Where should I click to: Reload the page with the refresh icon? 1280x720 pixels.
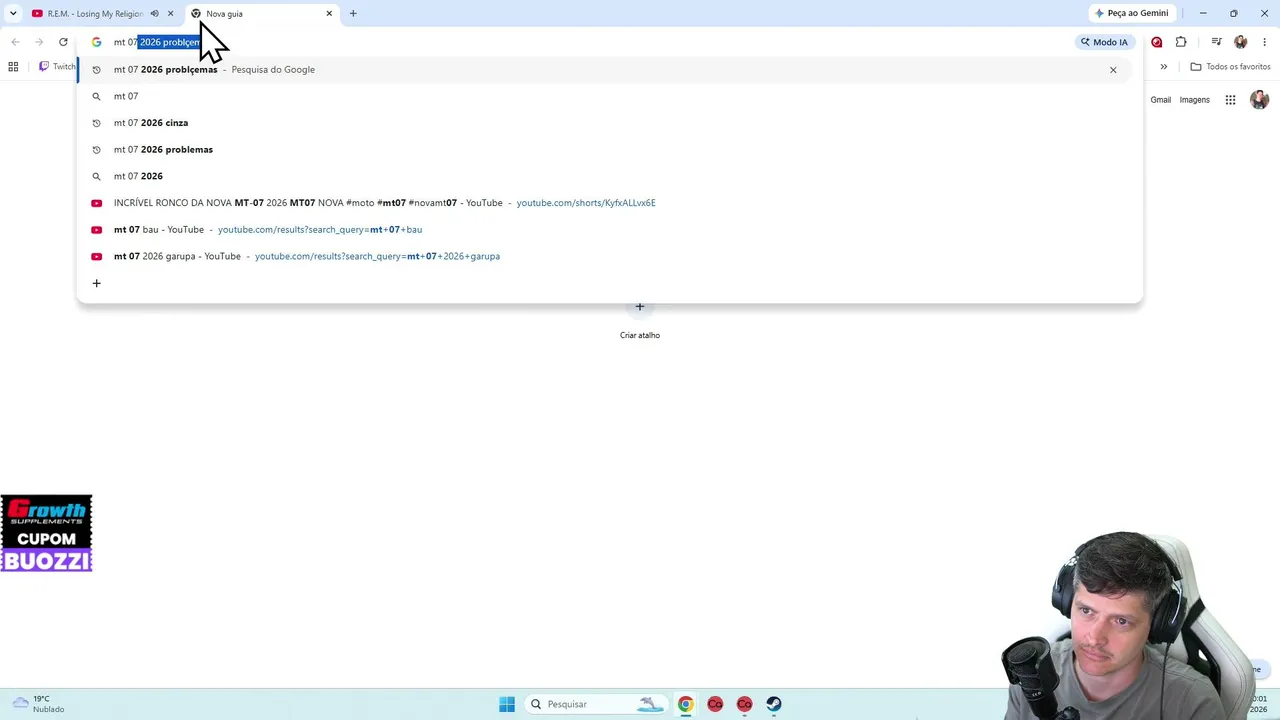(63, 42)
